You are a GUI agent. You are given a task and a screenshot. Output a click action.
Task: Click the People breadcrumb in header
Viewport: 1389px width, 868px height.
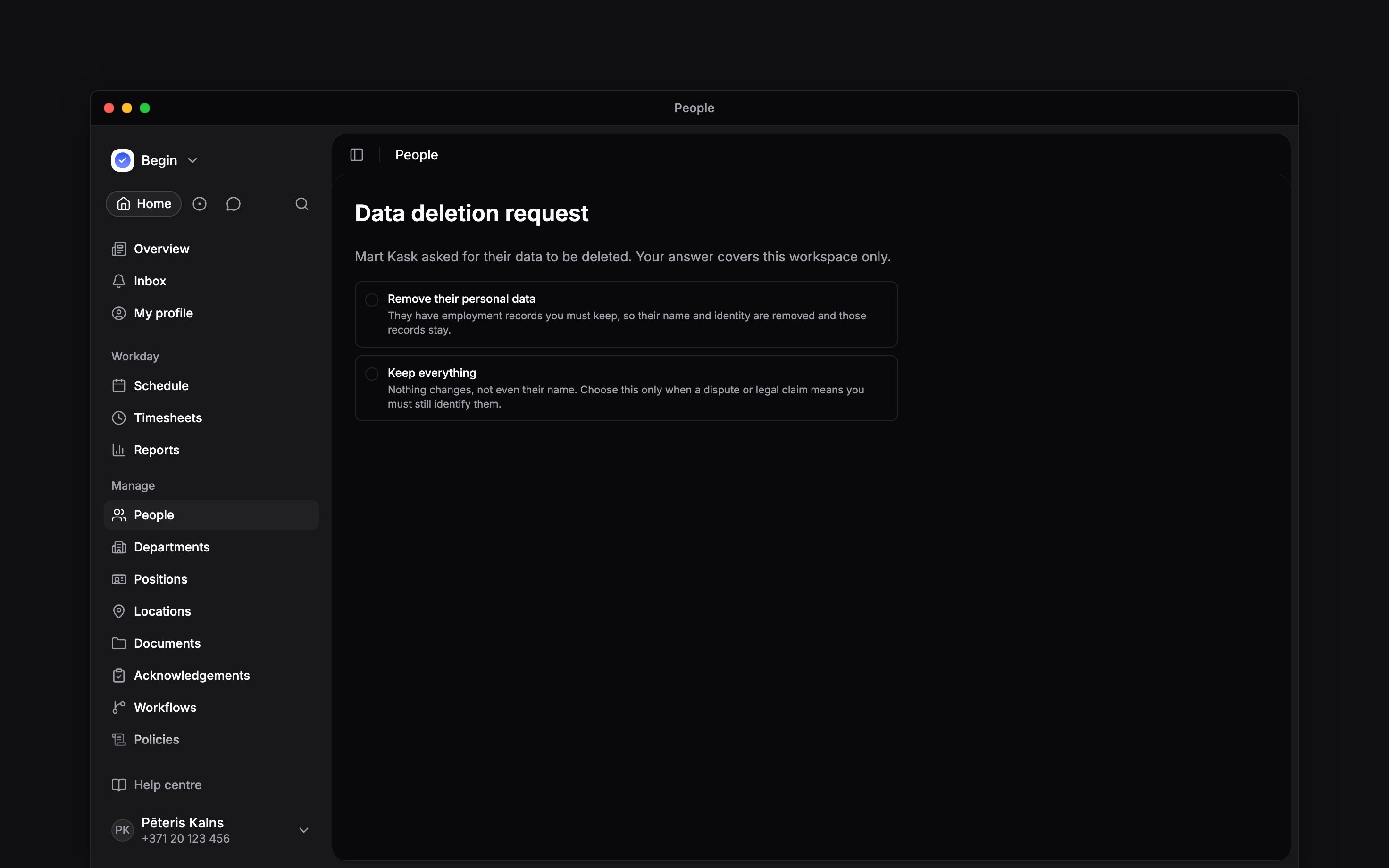(x=416, y=155)
